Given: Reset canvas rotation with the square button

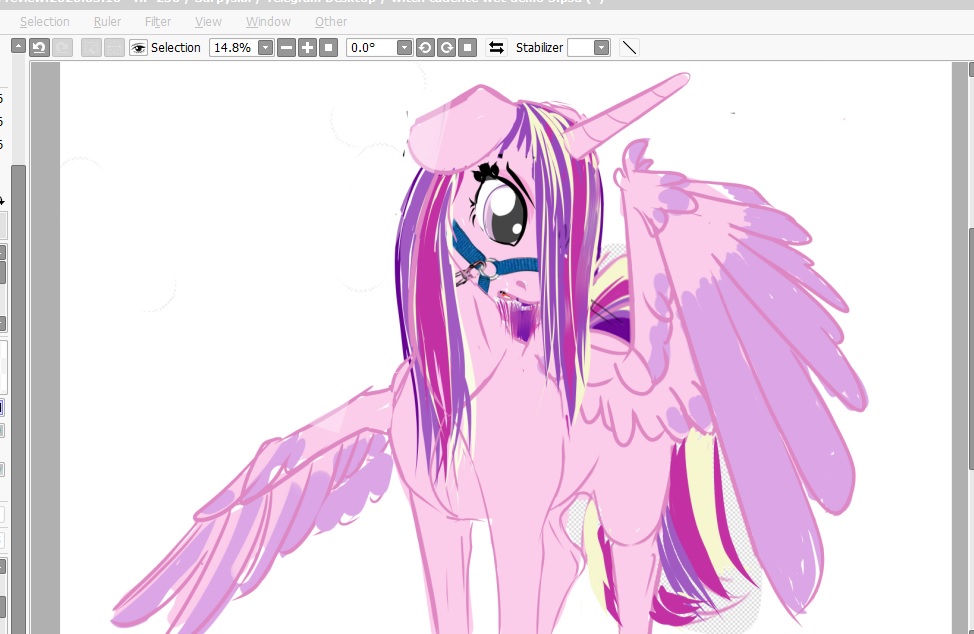Looking at the screenshot, I should (467, 48).
